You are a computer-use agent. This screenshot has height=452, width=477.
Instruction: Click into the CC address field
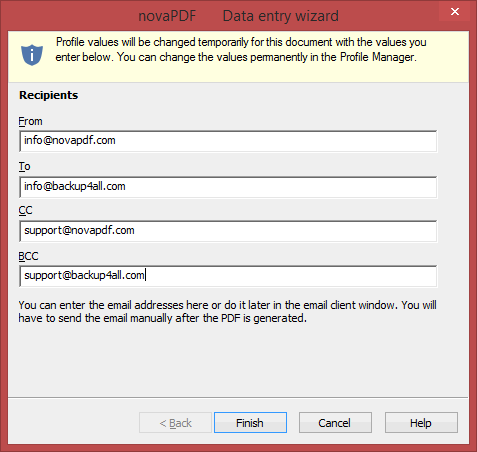(x=228, y=231)
